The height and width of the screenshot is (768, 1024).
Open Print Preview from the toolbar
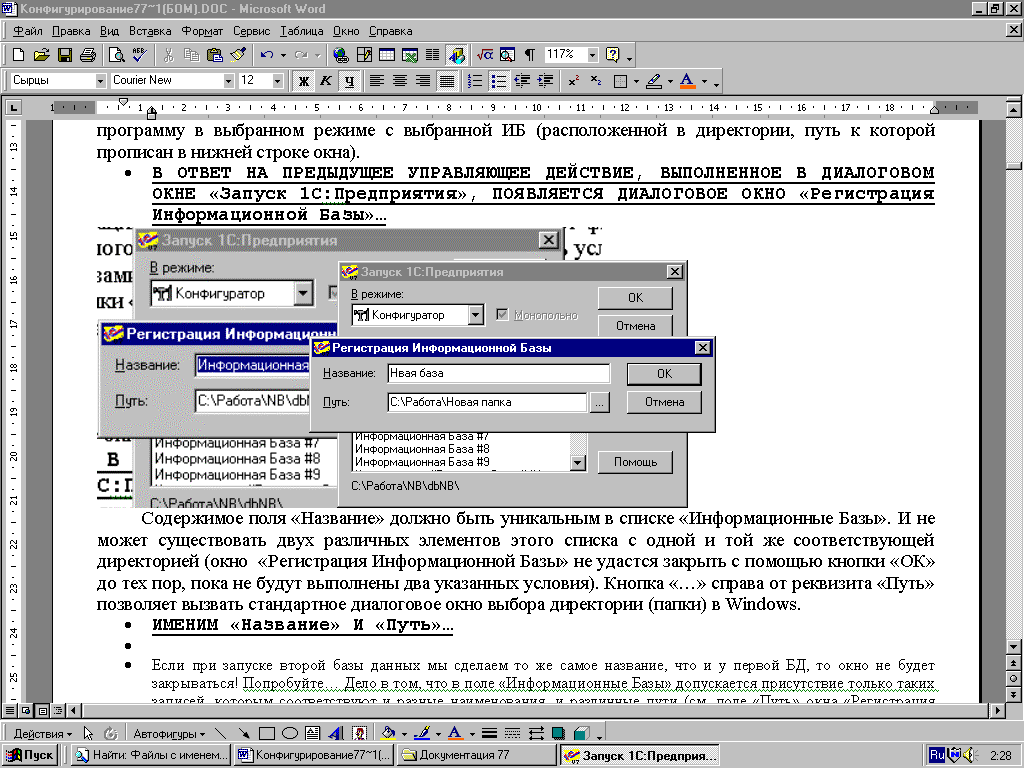click(x=116, y=55)
